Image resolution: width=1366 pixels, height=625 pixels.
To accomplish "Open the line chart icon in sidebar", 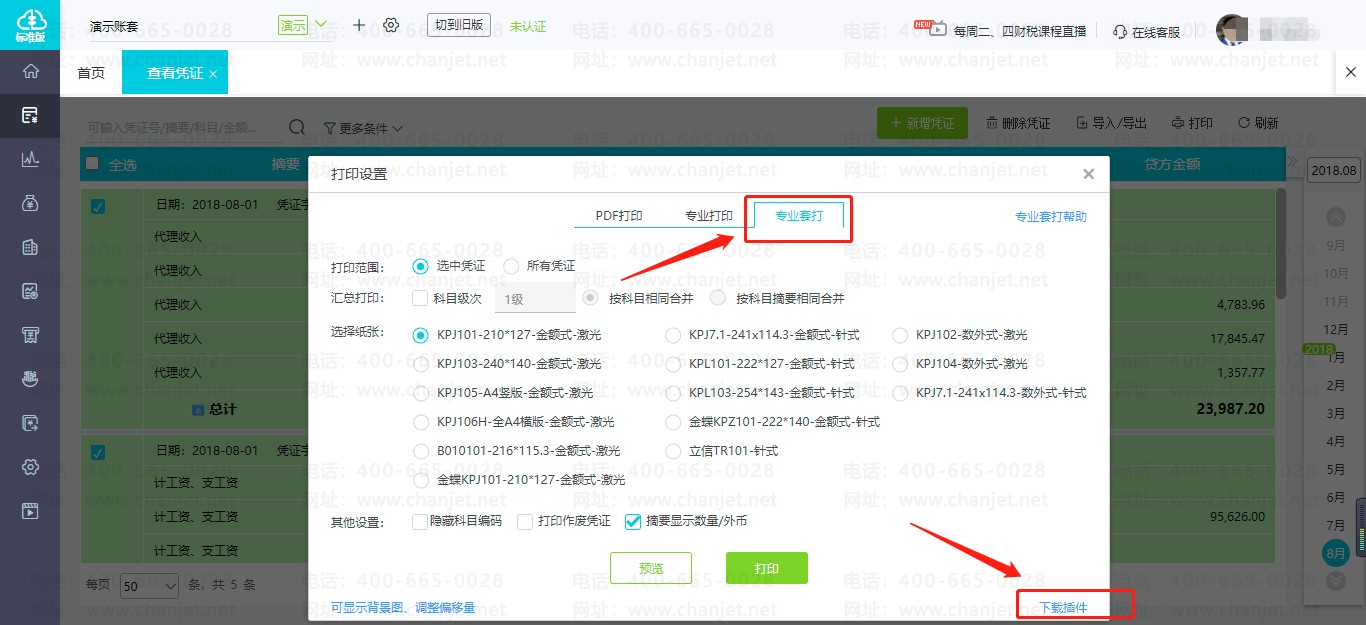I will pyautogui.click(x=30, y=159).
